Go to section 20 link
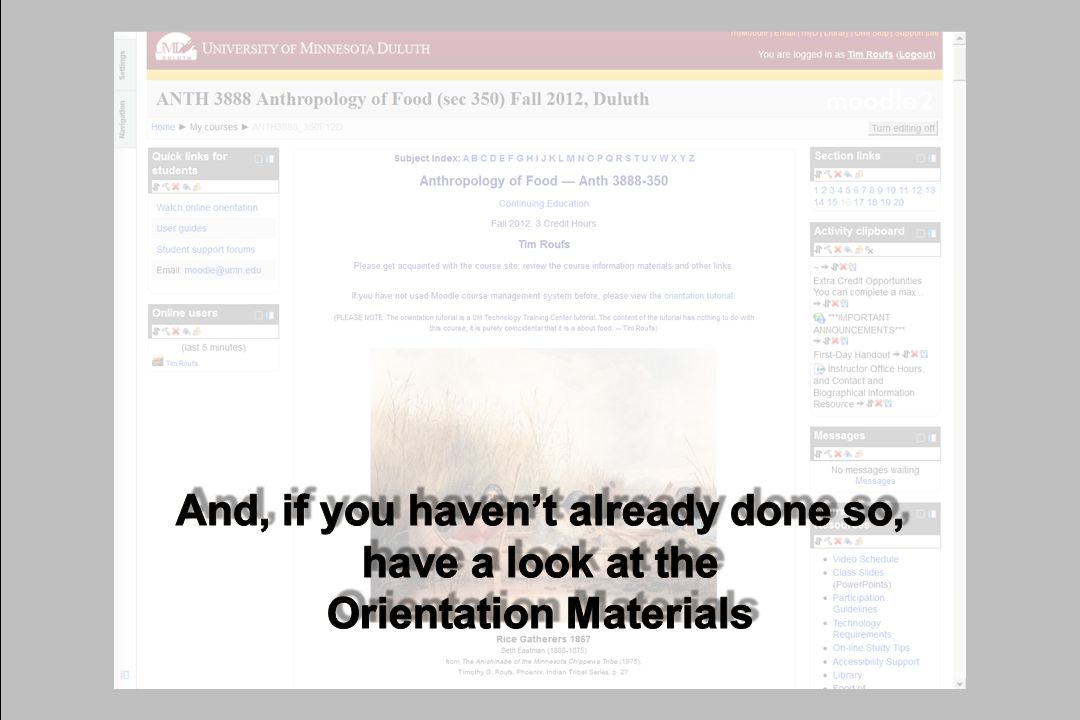Viewport: 1080px width, 720px height. [898, 203]
